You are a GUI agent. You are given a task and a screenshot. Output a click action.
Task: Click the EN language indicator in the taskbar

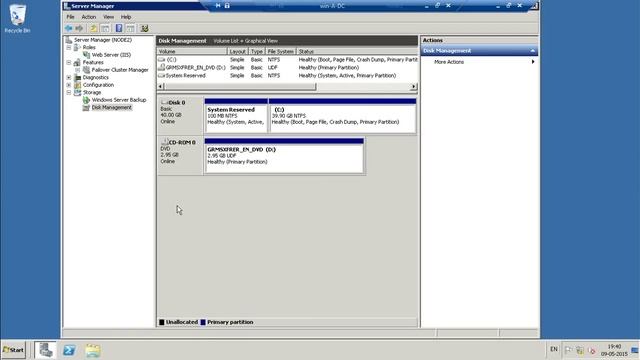pos(553,349)
